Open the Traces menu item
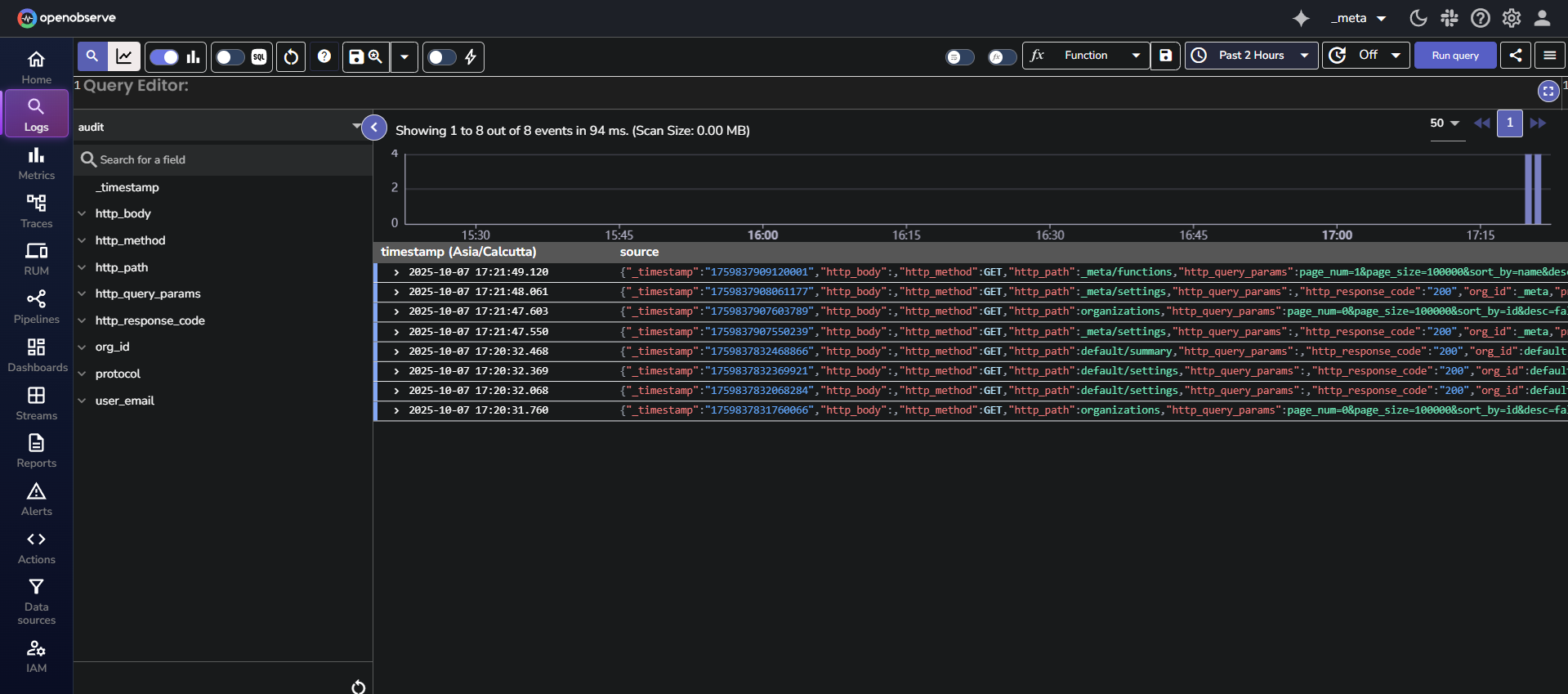 click(36, 212)
